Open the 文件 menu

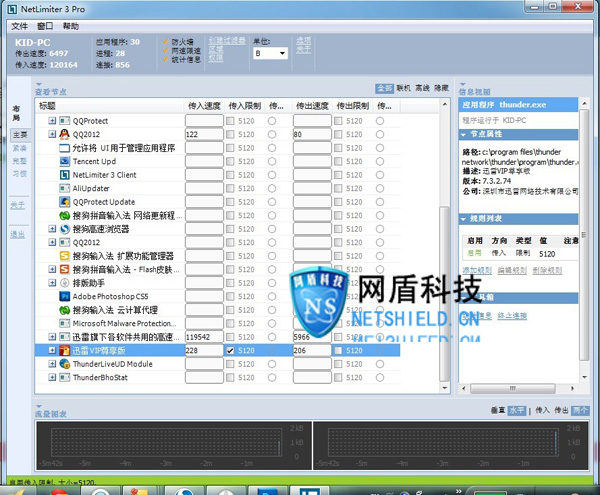[x=19, y=26]
